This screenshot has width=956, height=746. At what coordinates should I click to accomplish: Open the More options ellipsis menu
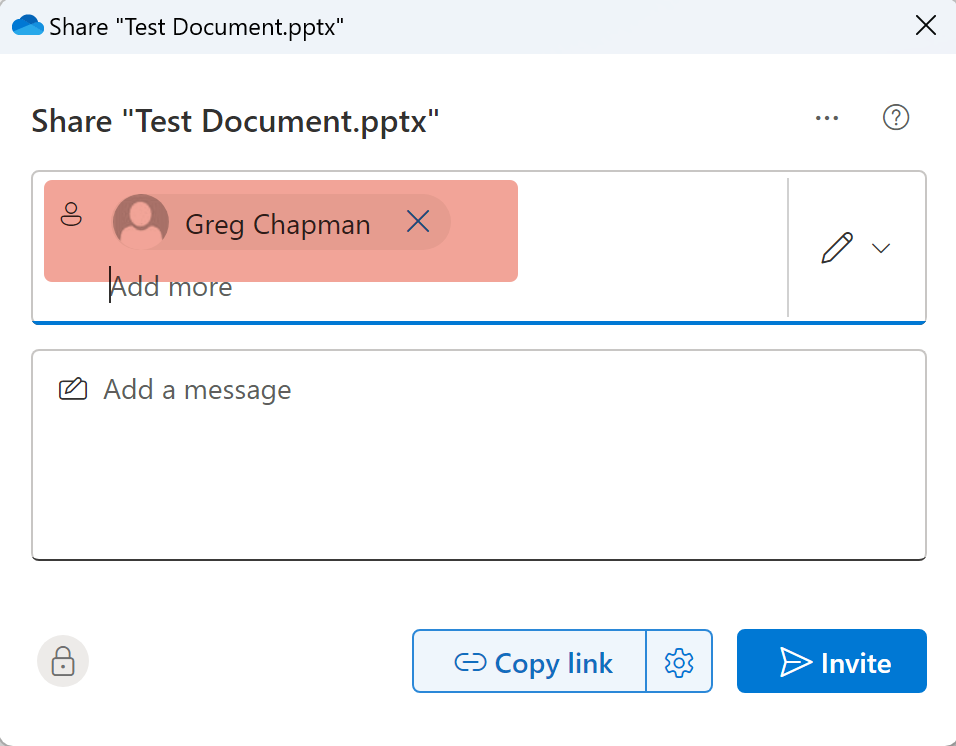pos(826,118)
